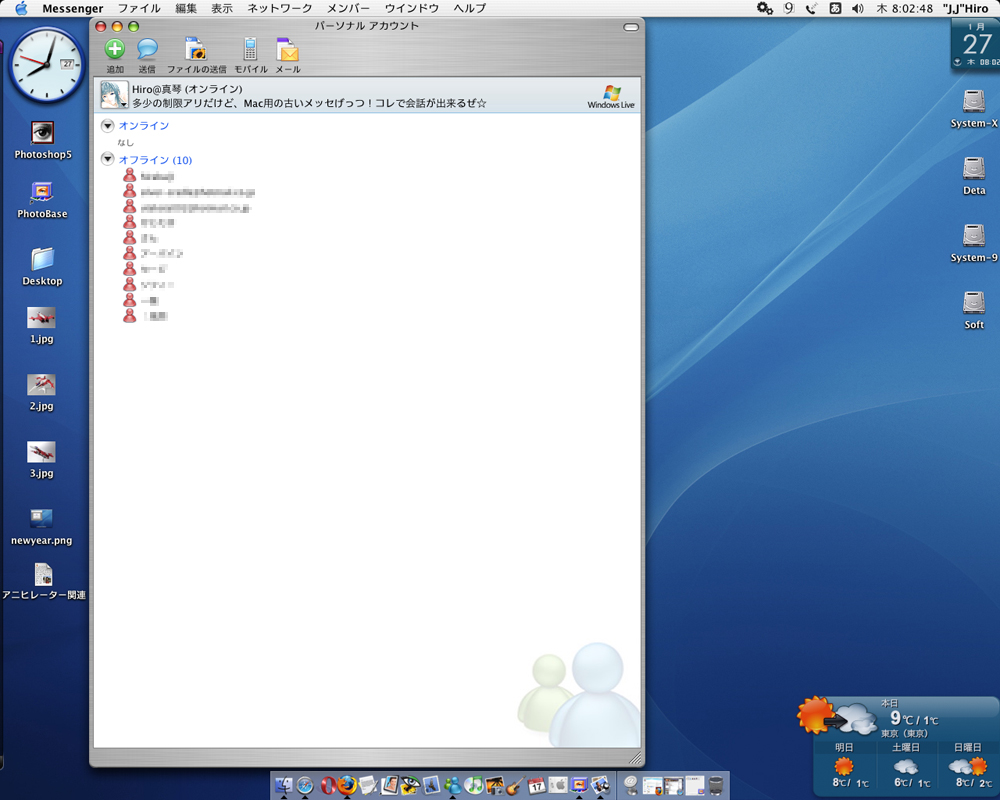Image resolution: width=1000 pixels, height=800 pixels.
Task: Open the あ input method menu
Action: click(x=835, y=8)
